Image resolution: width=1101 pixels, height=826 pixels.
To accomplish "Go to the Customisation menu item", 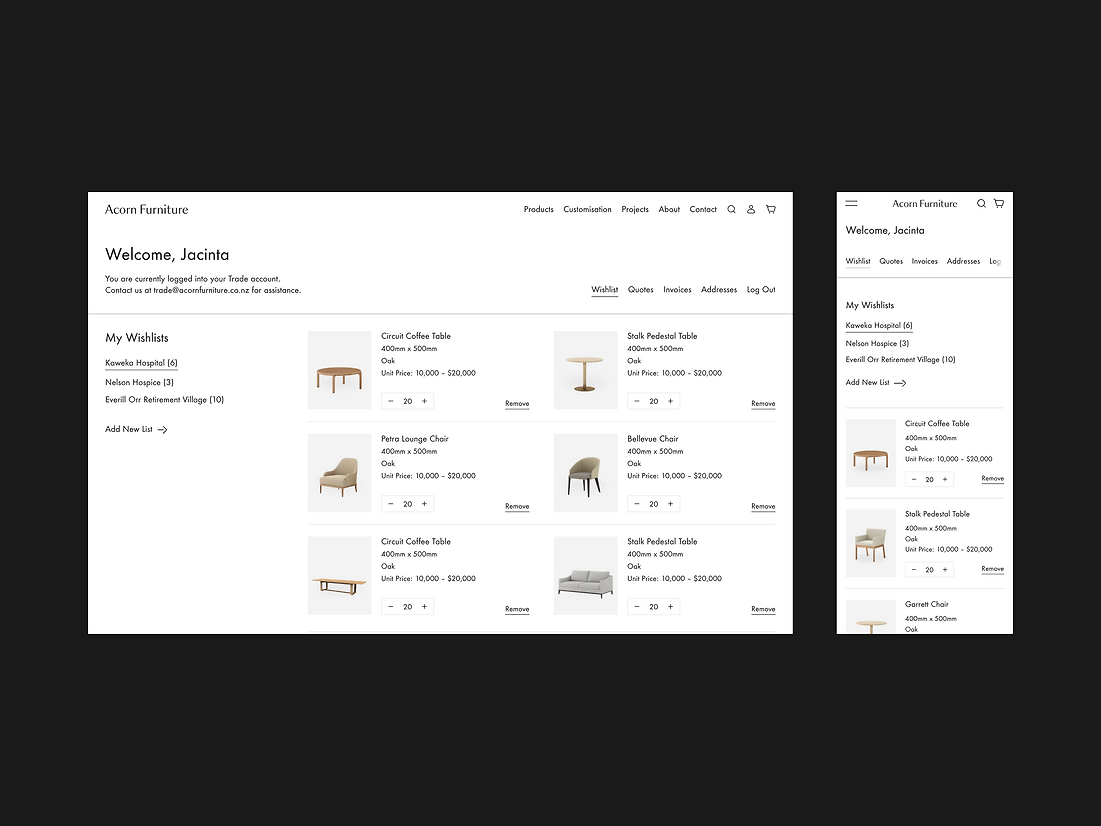I will tap(587, 210).
